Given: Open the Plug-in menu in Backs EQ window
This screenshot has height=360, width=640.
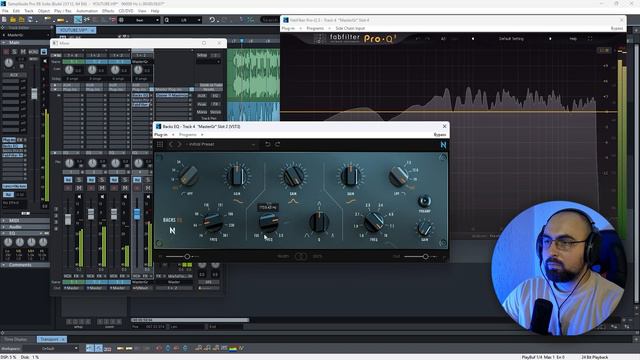Looking at the screenshot, I should click(161, 135).
